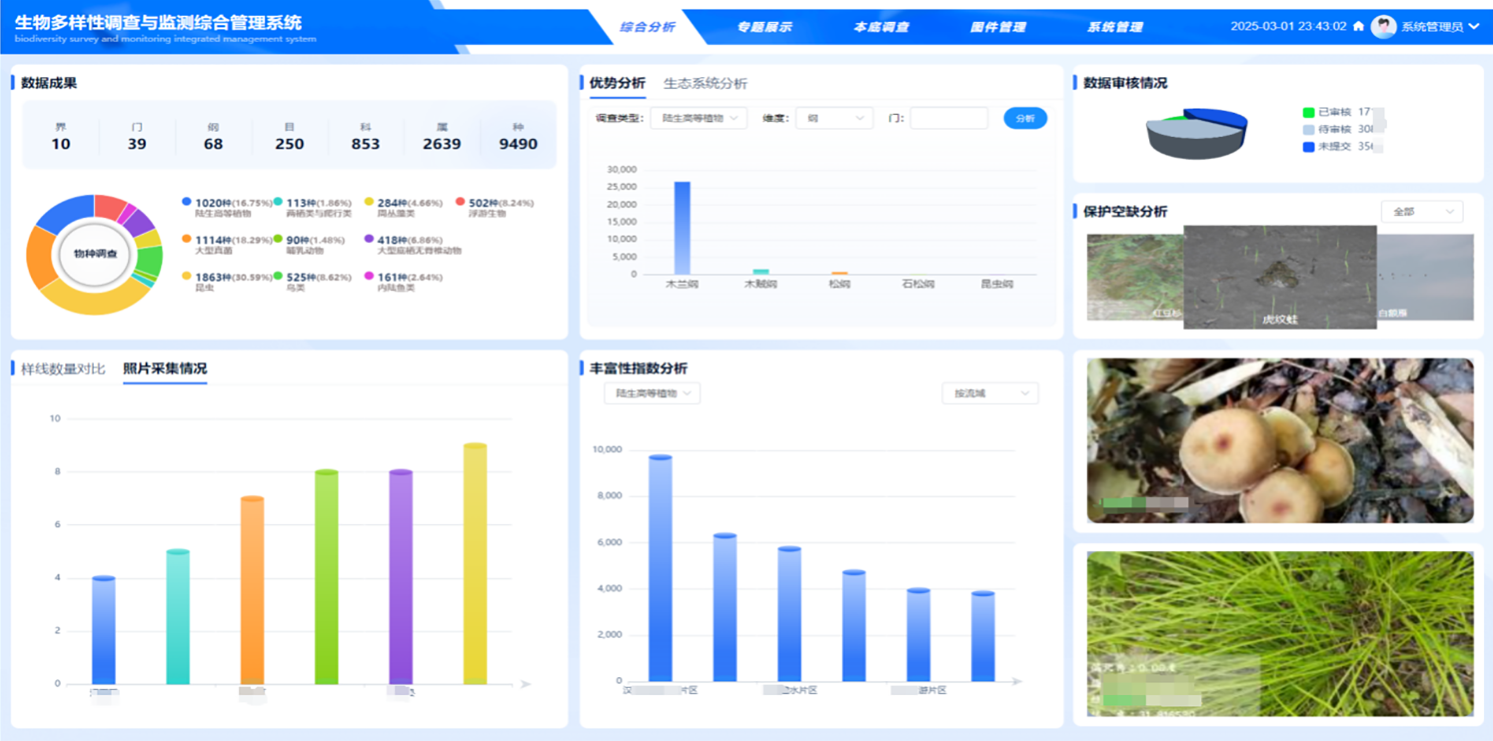Open the 按流域 dropdown in richness panel
1493x741 pixels.
989,394
